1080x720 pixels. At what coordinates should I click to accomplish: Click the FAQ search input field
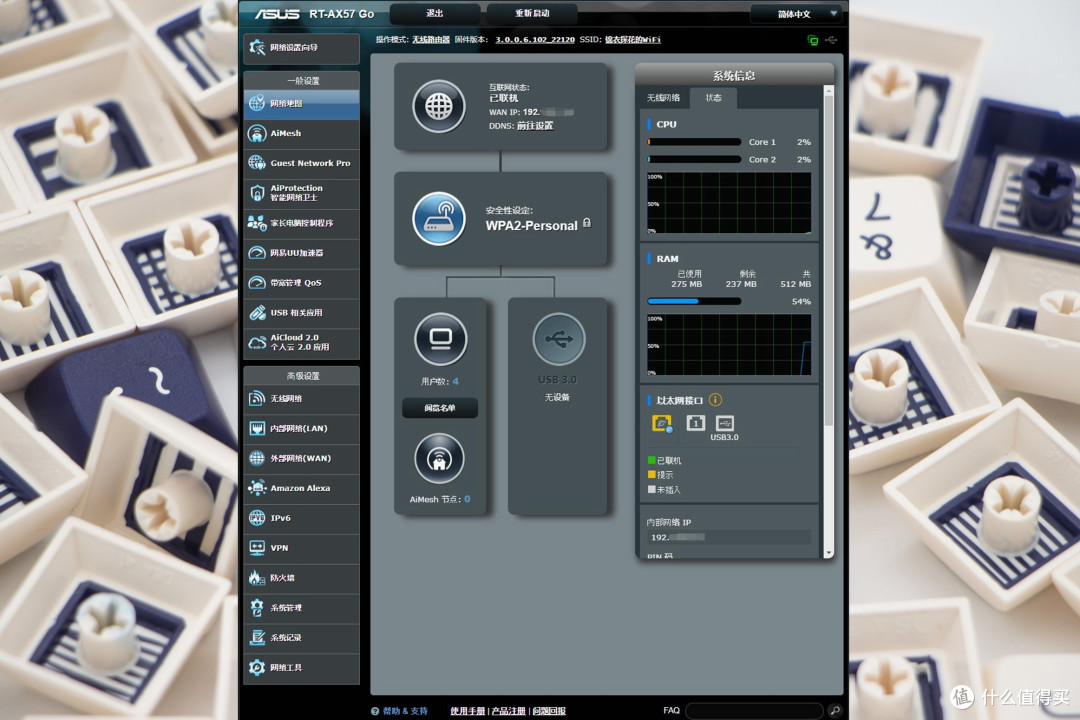[x=754, y=710]
